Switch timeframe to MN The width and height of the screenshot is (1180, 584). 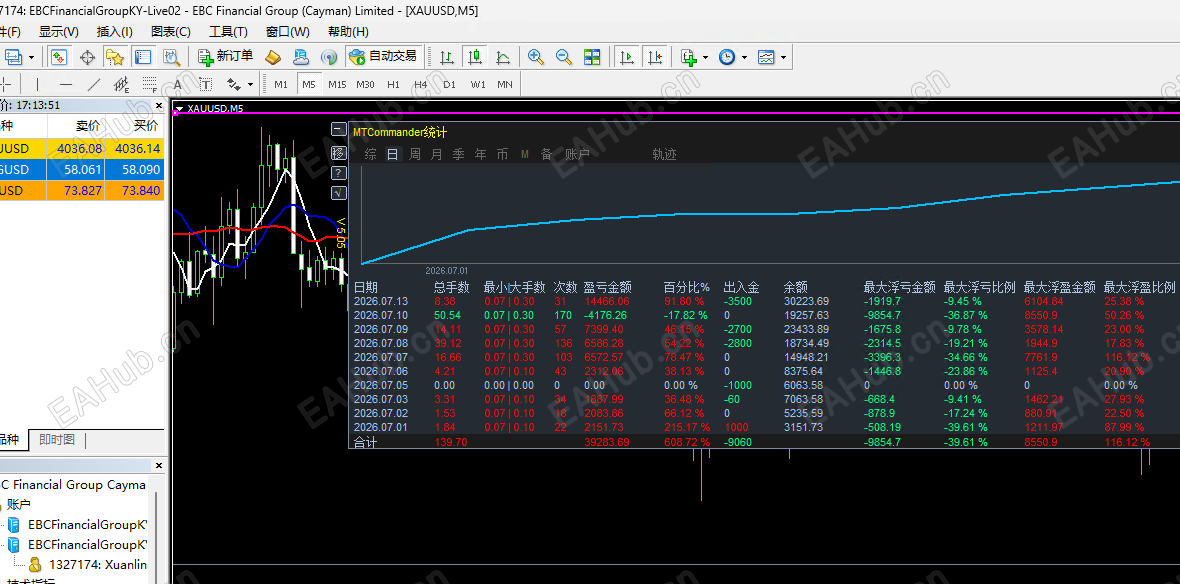pos(505,84)
